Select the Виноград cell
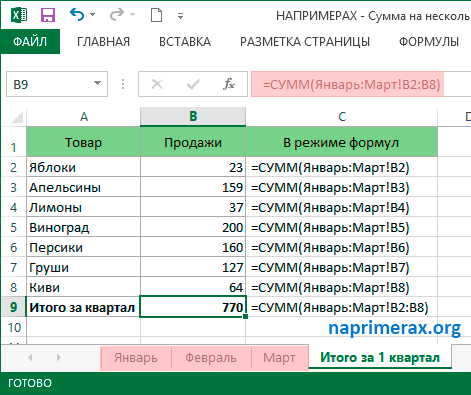Viewport: 471px width, 395px height. tap(83, 227)
